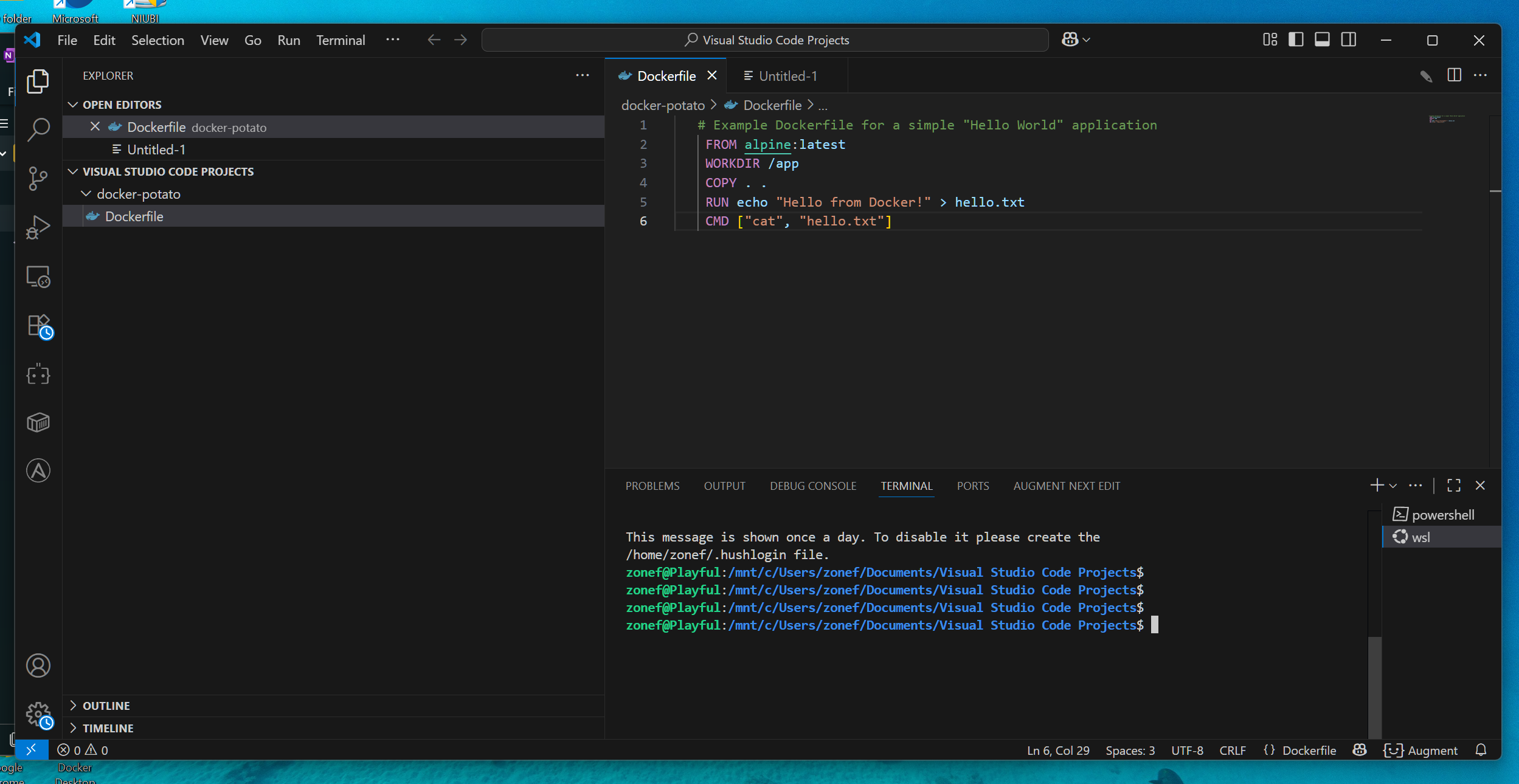This screenshot has width=1519, height=784.
Task: Open the Terminal menu
Action: point(340,40)
